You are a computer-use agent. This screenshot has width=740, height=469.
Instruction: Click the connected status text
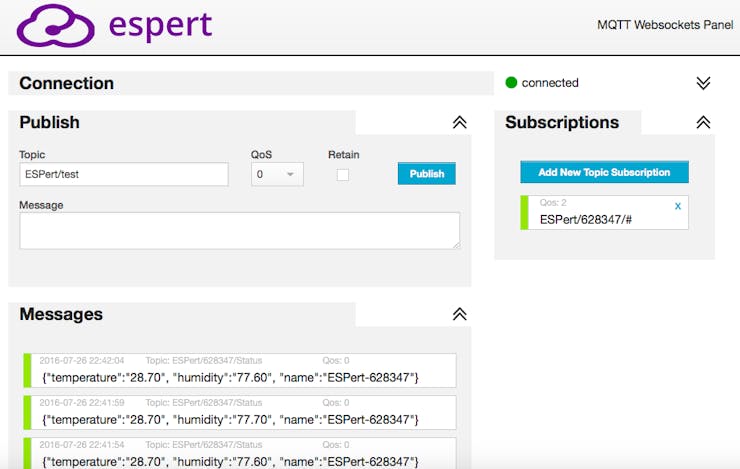[x=550, y=83]
